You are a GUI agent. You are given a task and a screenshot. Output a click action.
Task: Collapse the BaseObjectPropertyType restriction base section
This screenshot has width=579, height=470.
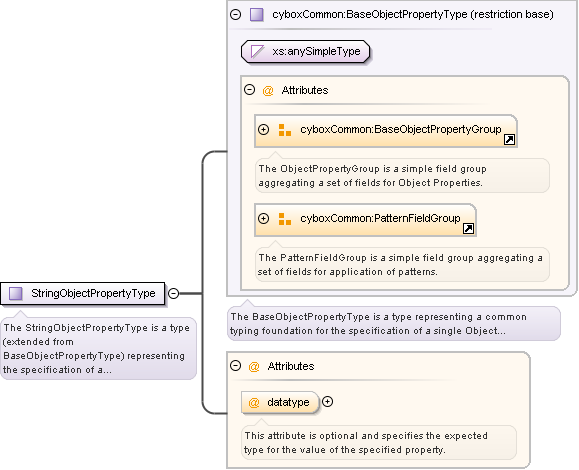pyautogui.click(x=236, y=14)
